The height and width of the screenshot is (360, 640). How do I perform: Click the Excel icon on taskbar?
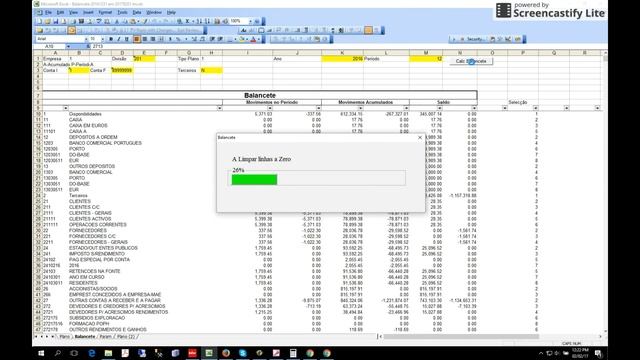point(209,353)
